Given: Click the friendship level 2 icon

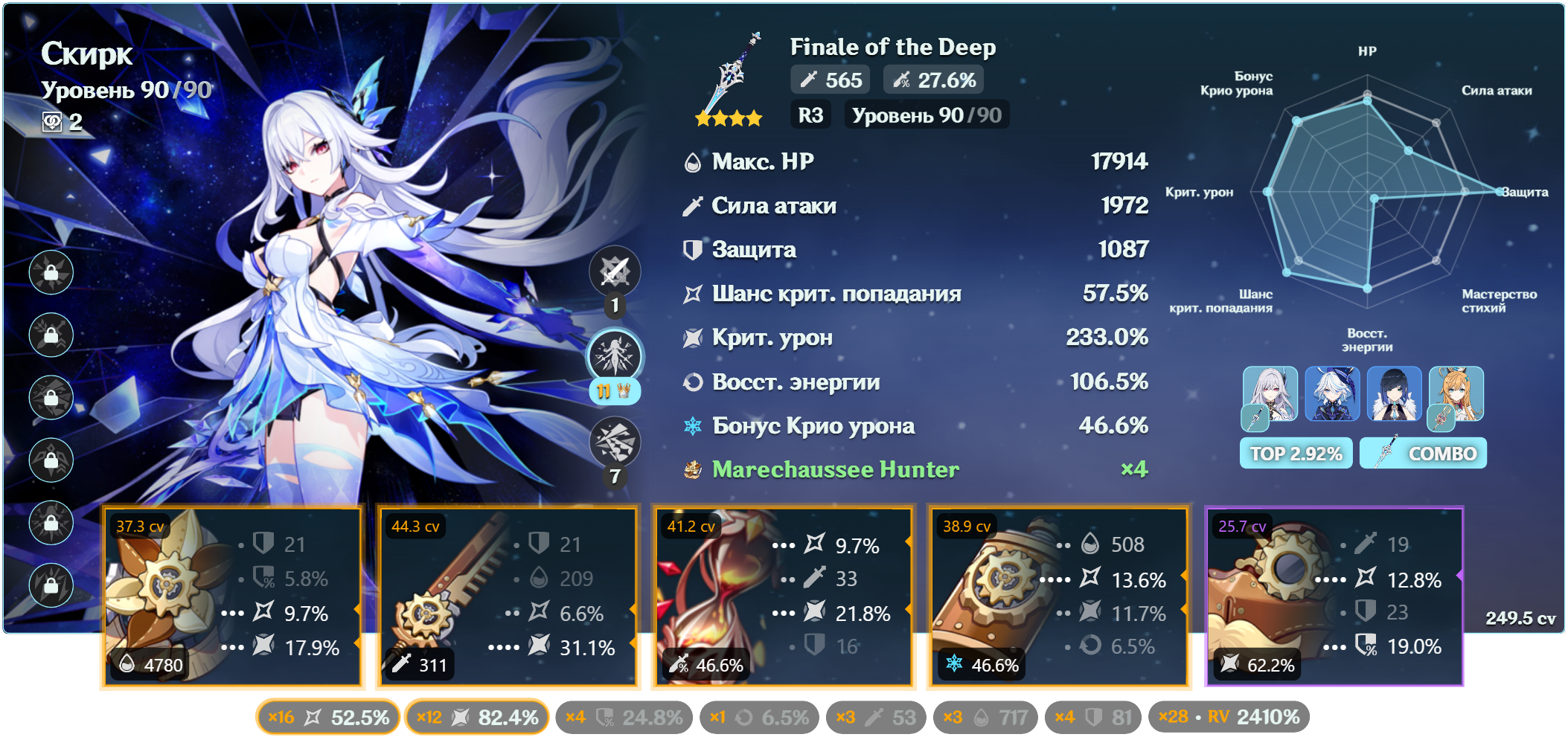Looking at the screenshot, I should [x=52, y=122].
